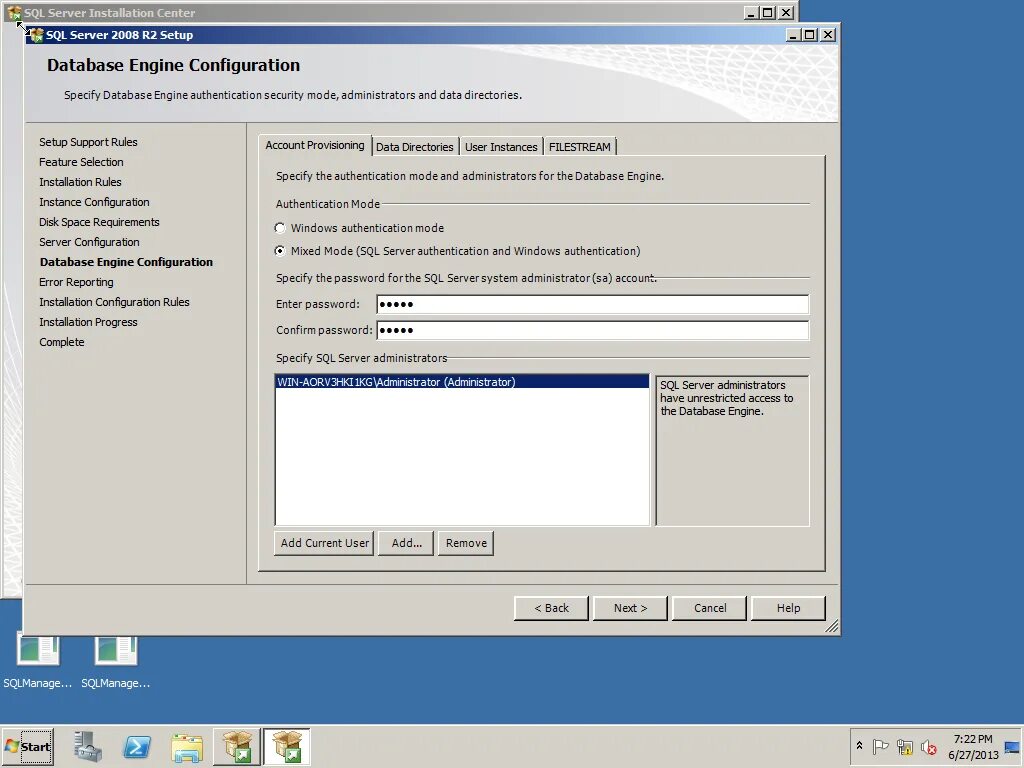Click Installation Configuration Rules step
1024x768 pixels.
point(114,302)
